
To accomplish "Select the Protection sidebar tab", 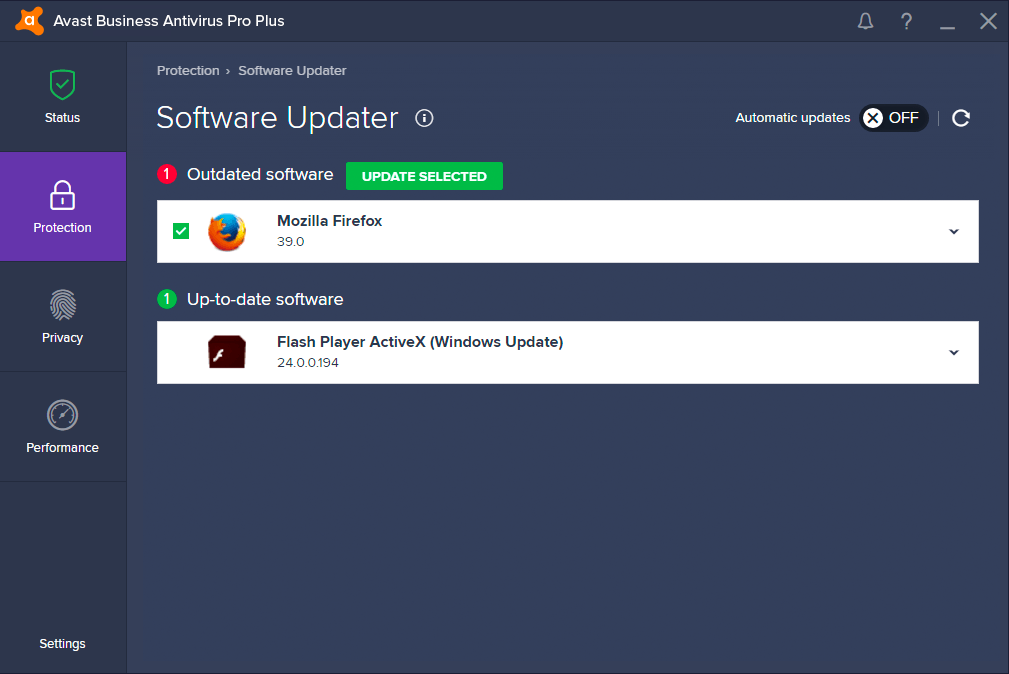I will [x=62, y=207].
